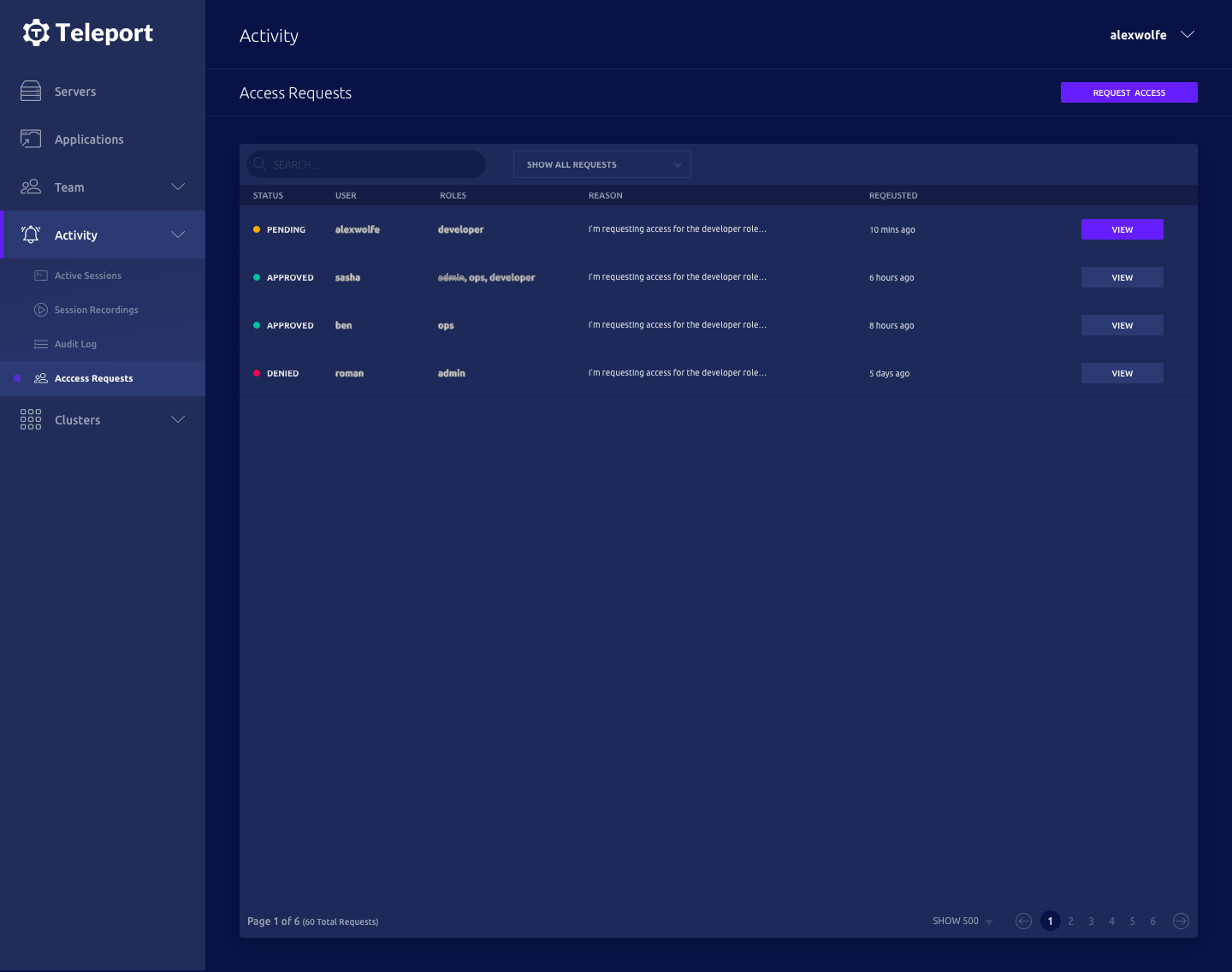Click the Session Recordings play icon
Screen dimensions: 1232x972
pyautogui.click(x=41, y=310)
